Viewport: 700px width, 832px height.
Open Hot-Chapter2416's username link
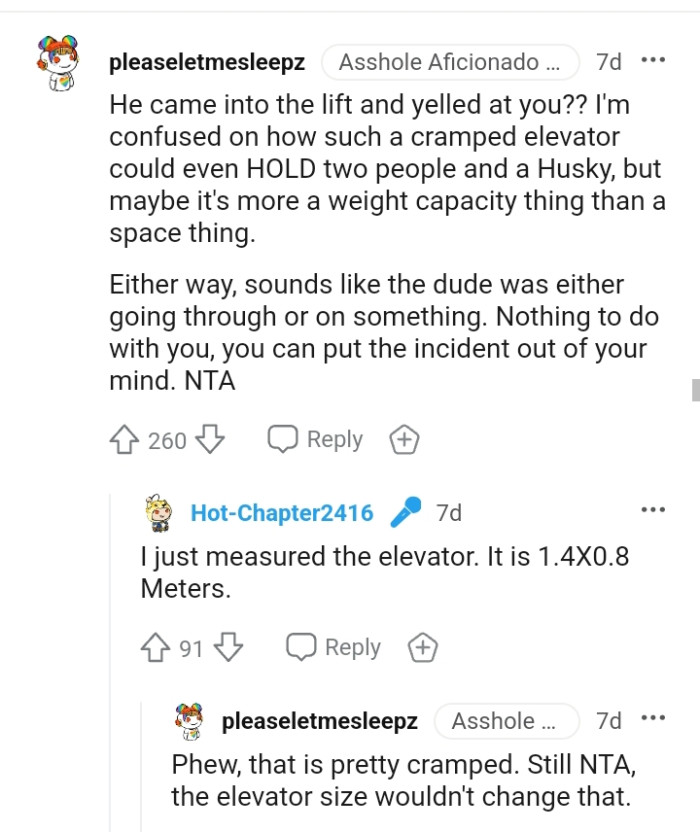point(281,512)
